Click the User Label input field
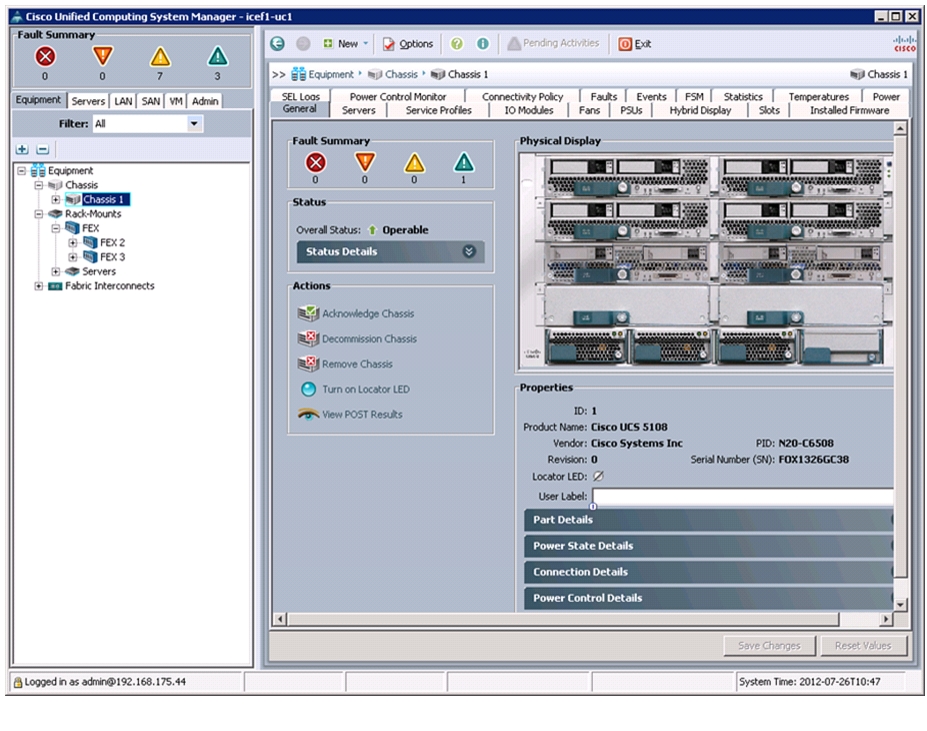The height and width of the screenshot is (731, 927). [743, 496]
